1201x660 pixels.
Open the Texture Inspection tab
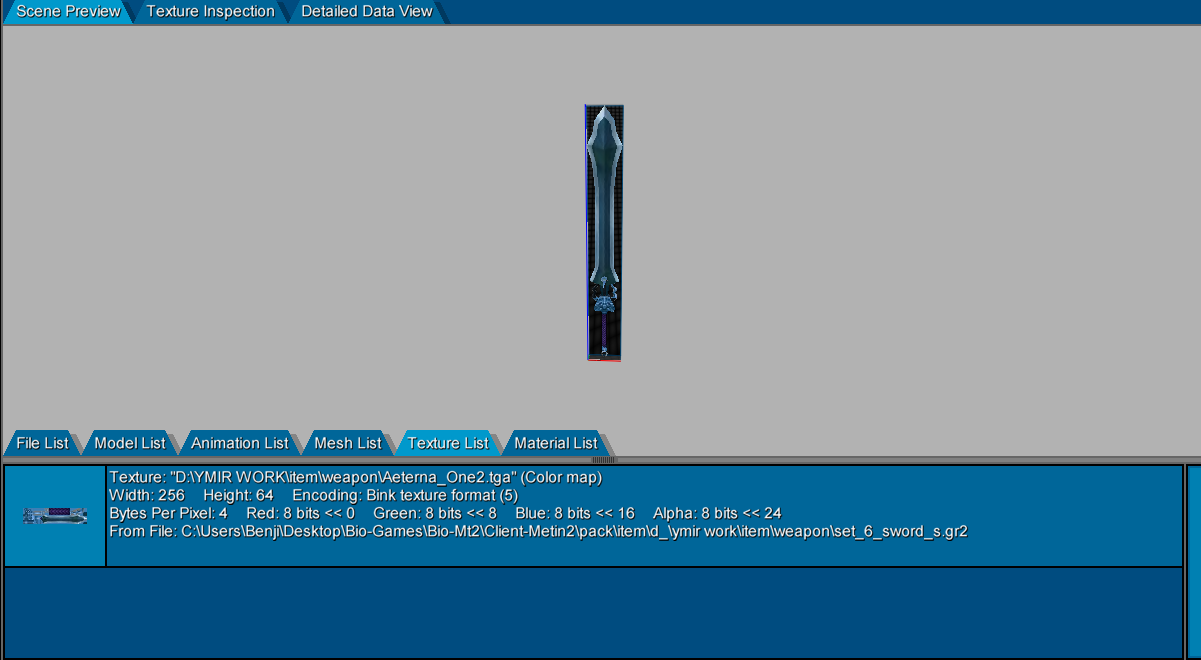[210, 12]
